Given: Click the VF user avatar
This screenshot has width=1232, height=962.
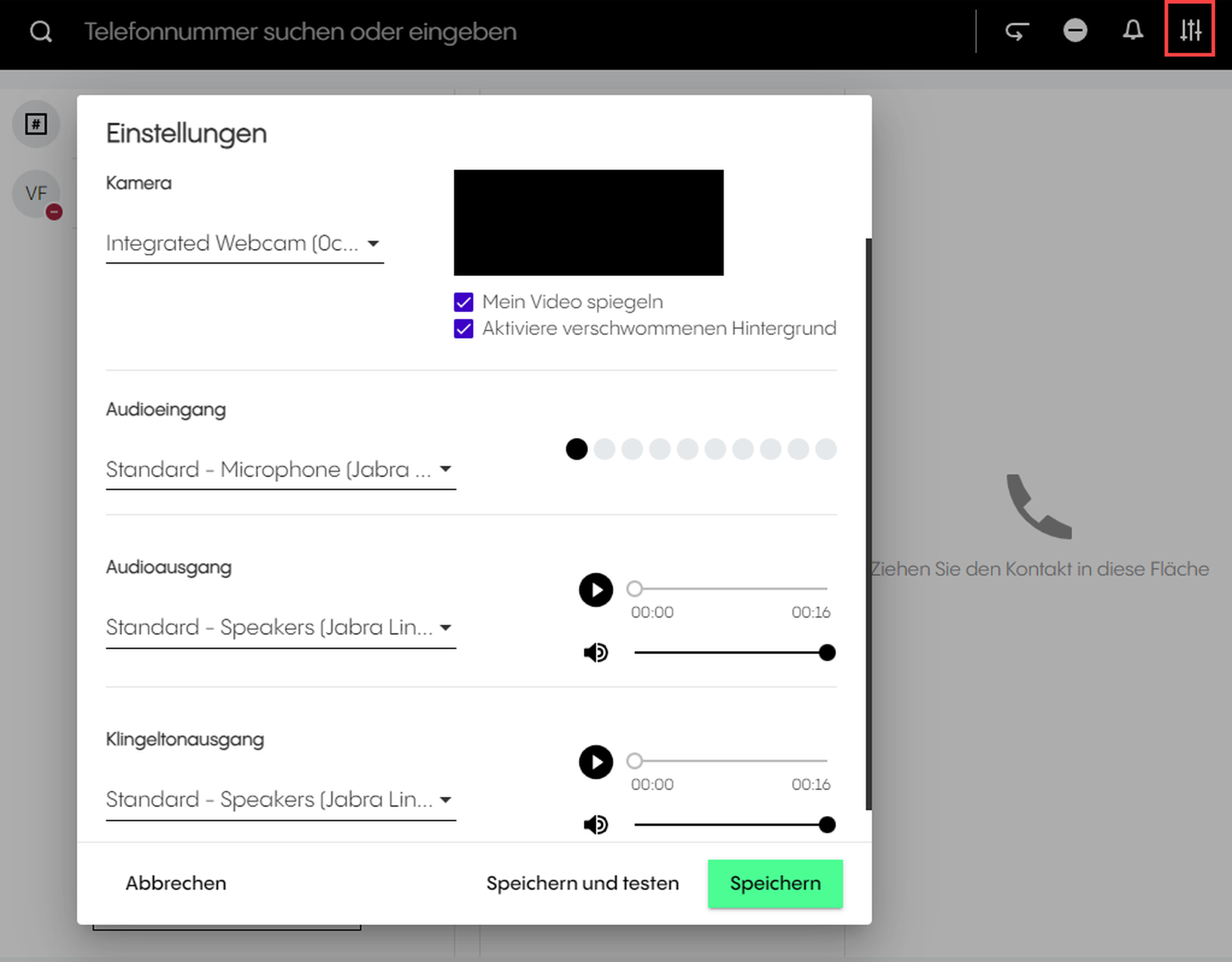Looking at the screenshot, I should 36,194.
